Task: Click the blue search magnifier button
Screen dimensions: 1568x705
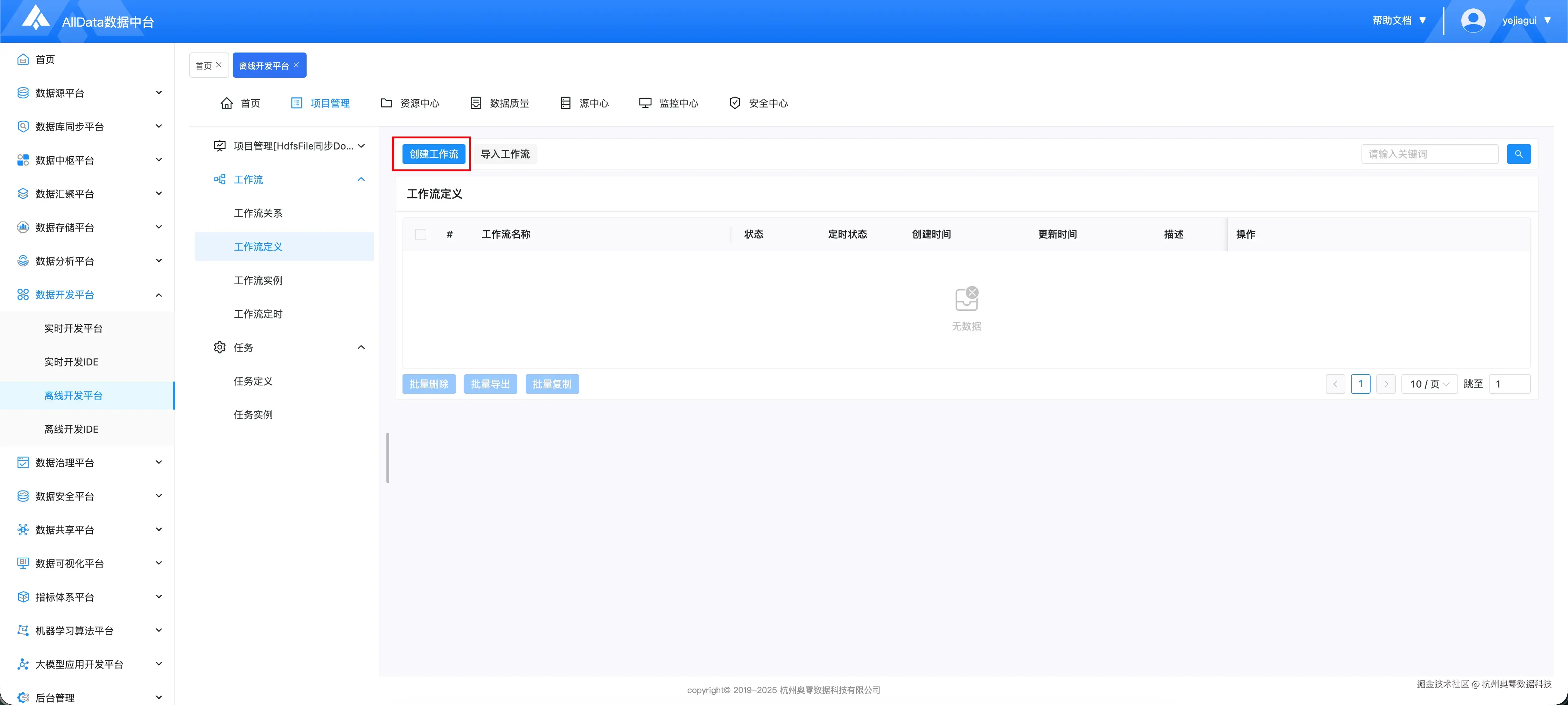Action: pyautogui.click(x=1518, y=154)
